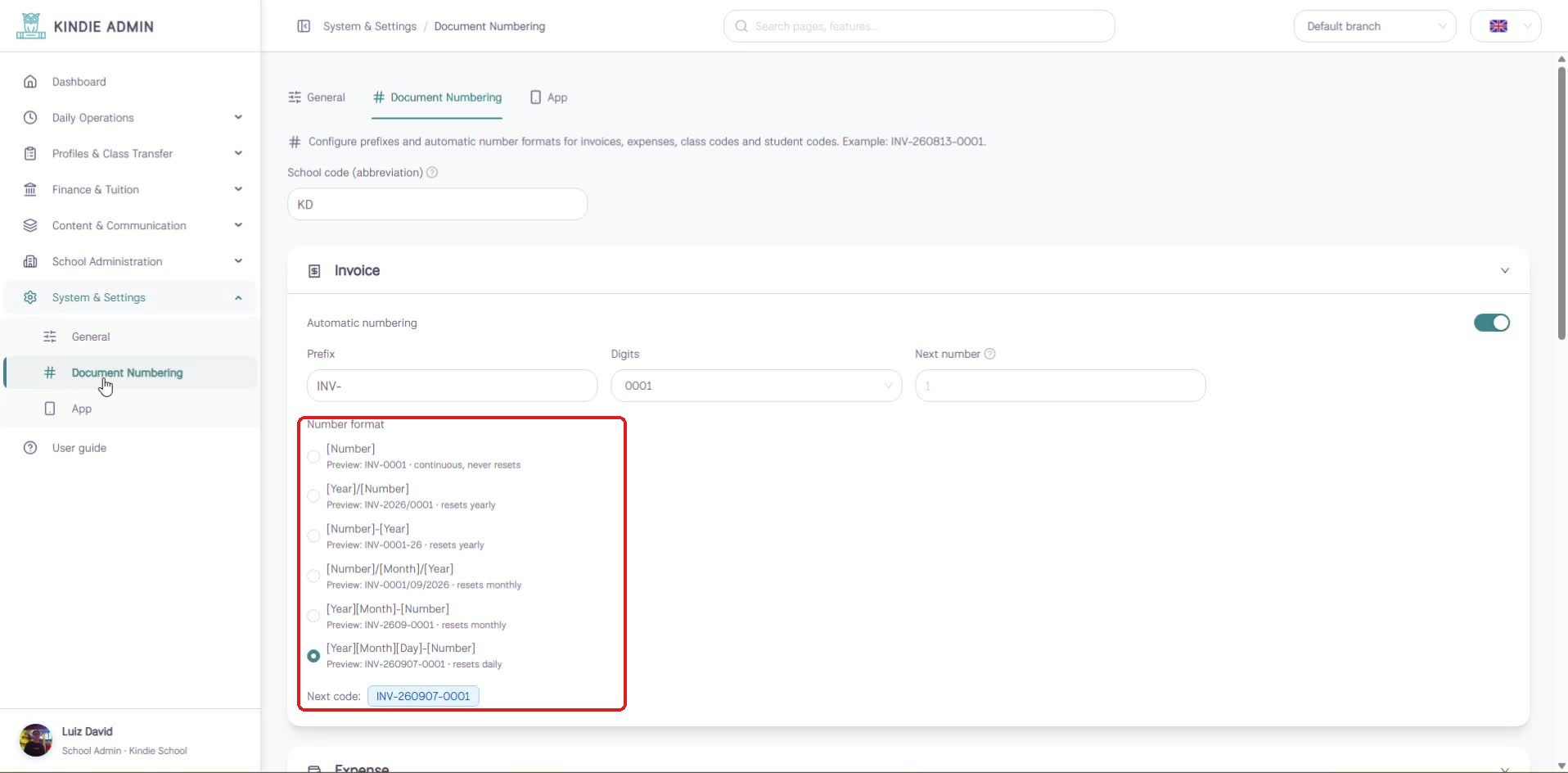Select the Document Numbering tab
Screen dimensions: 1568x773
[x=437, y=97]
